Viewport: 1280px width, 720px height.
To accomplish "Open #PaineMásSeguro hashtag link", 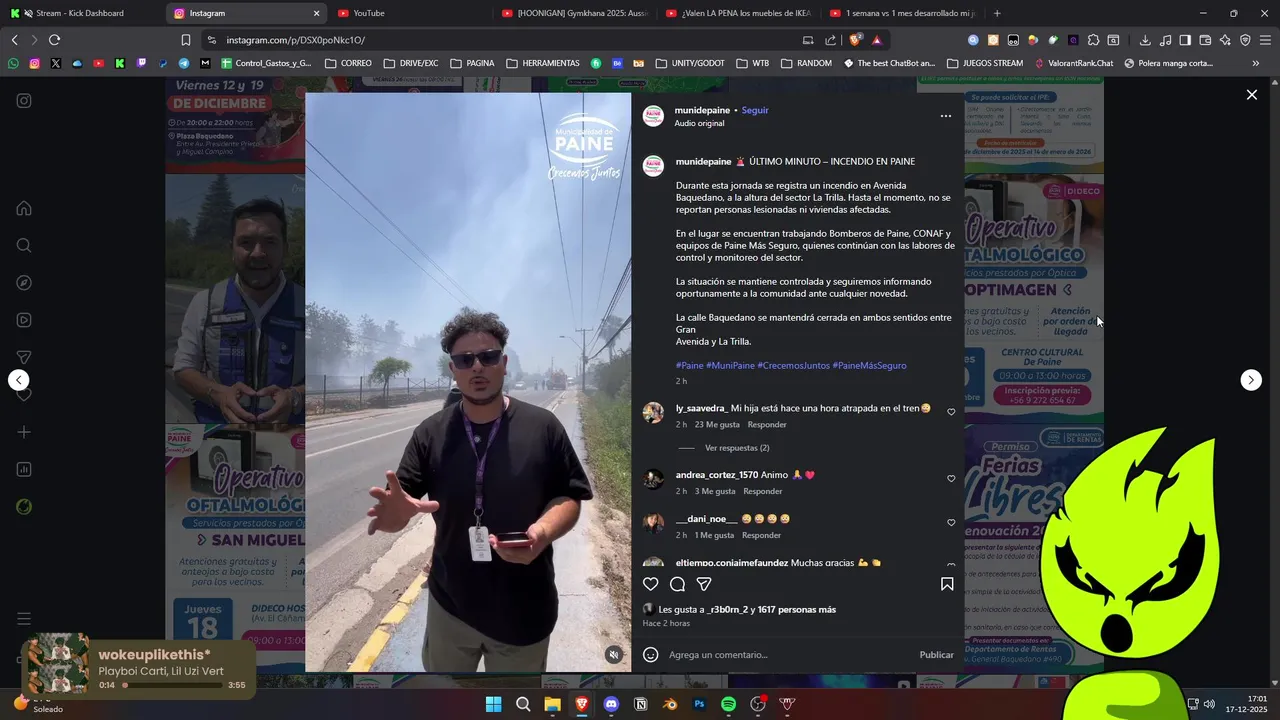I will click(x=869, y=365).
